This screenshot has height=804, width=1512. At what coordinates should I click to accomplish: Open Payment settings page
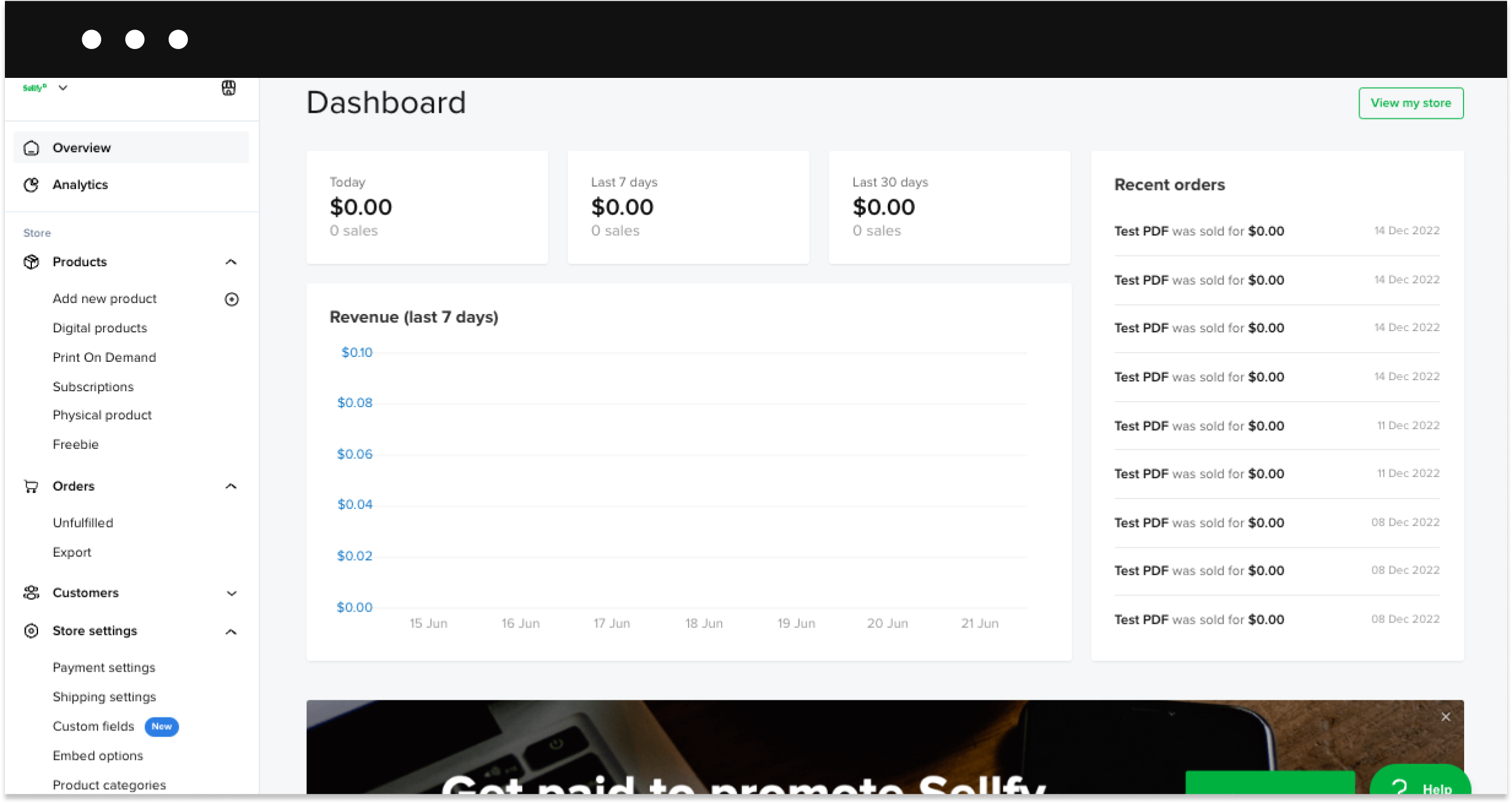coord(103,667)
